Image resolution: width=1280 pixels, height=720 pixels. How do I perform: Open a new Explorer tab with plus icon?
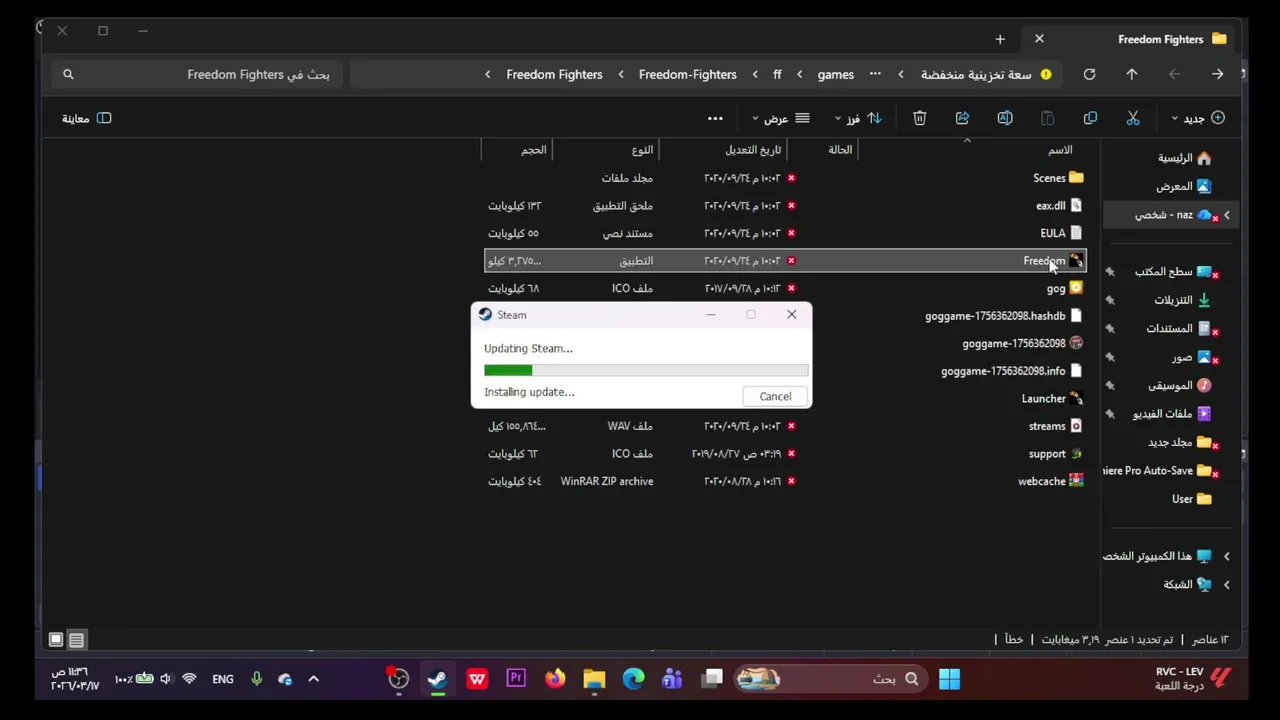click(1000, 39)
